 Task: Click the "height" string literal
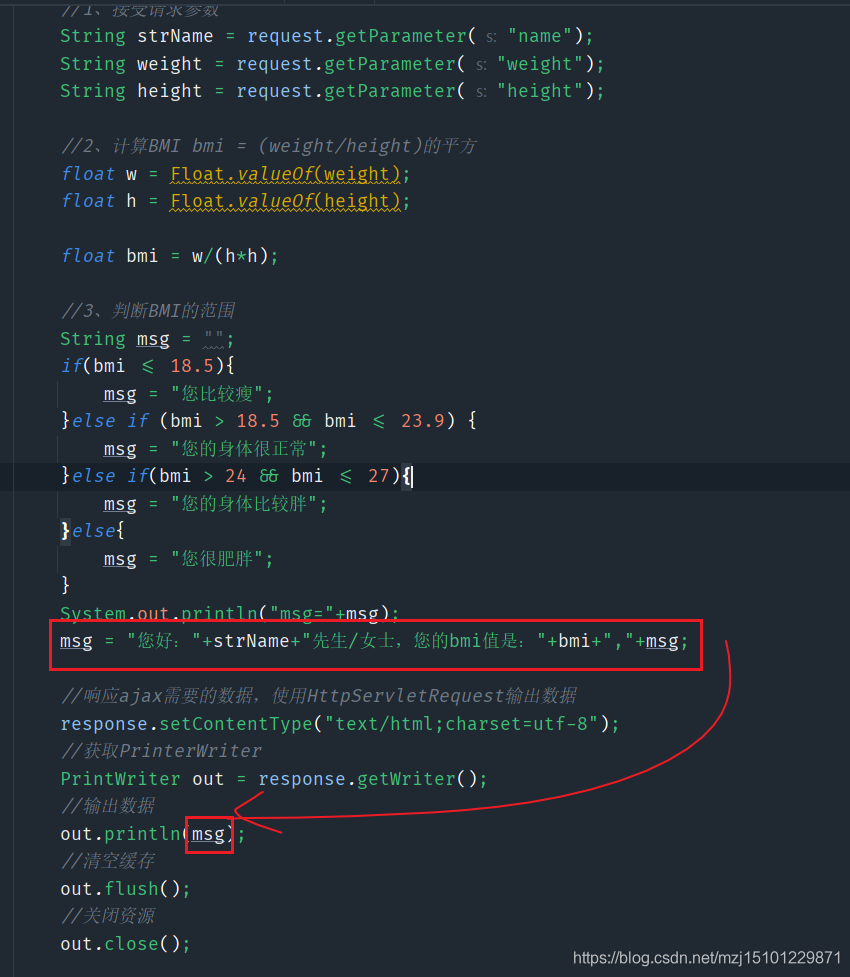(540, 91)
